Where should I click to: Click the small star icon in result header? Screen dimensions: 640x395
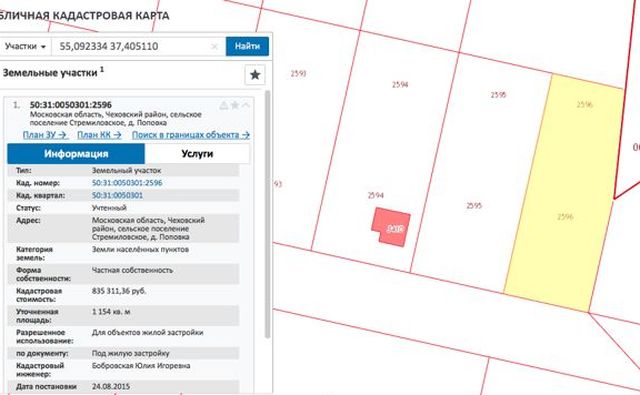(x=235, y=105)
